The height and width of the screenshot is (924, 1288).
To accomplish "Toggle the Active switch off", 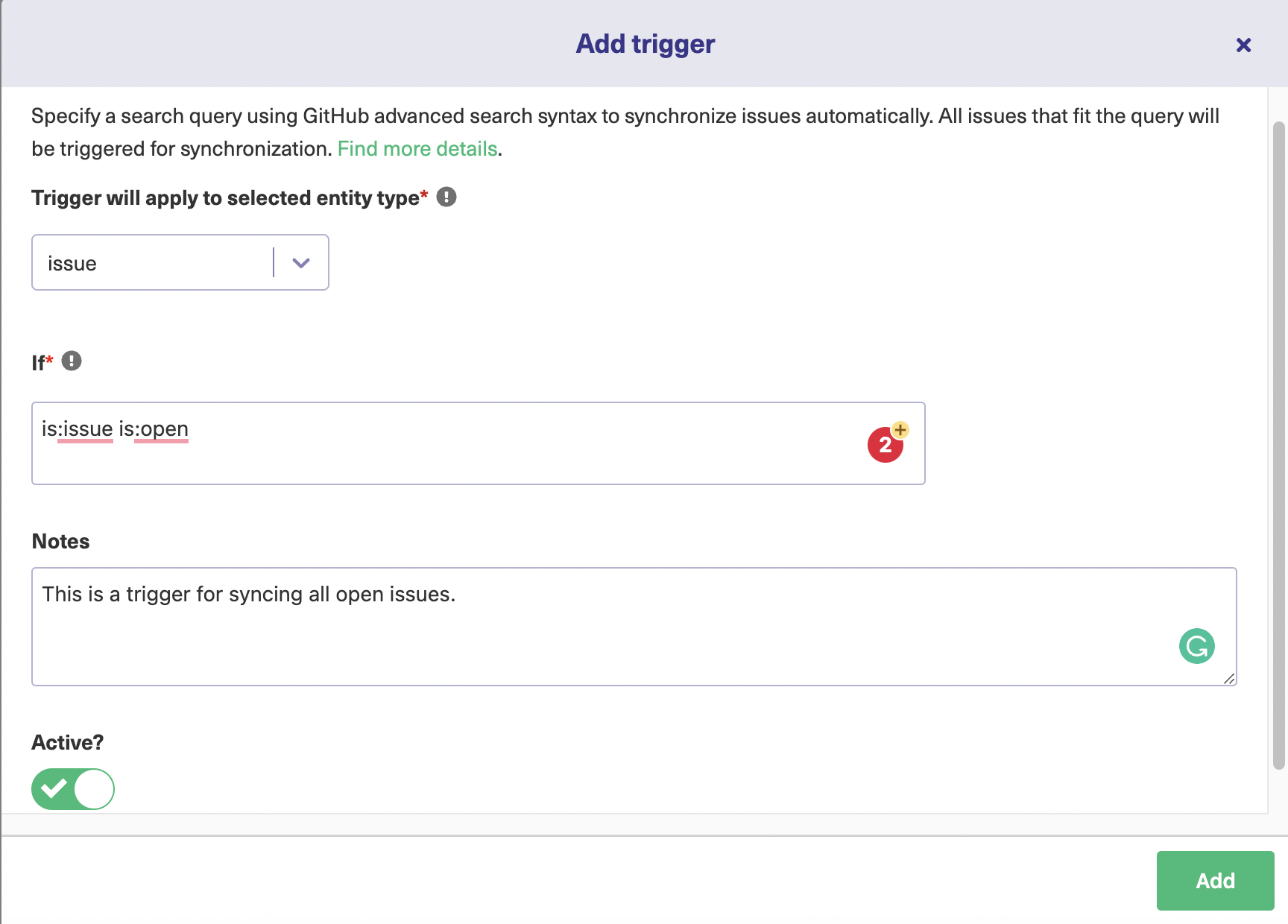I will tap(73, 789).
